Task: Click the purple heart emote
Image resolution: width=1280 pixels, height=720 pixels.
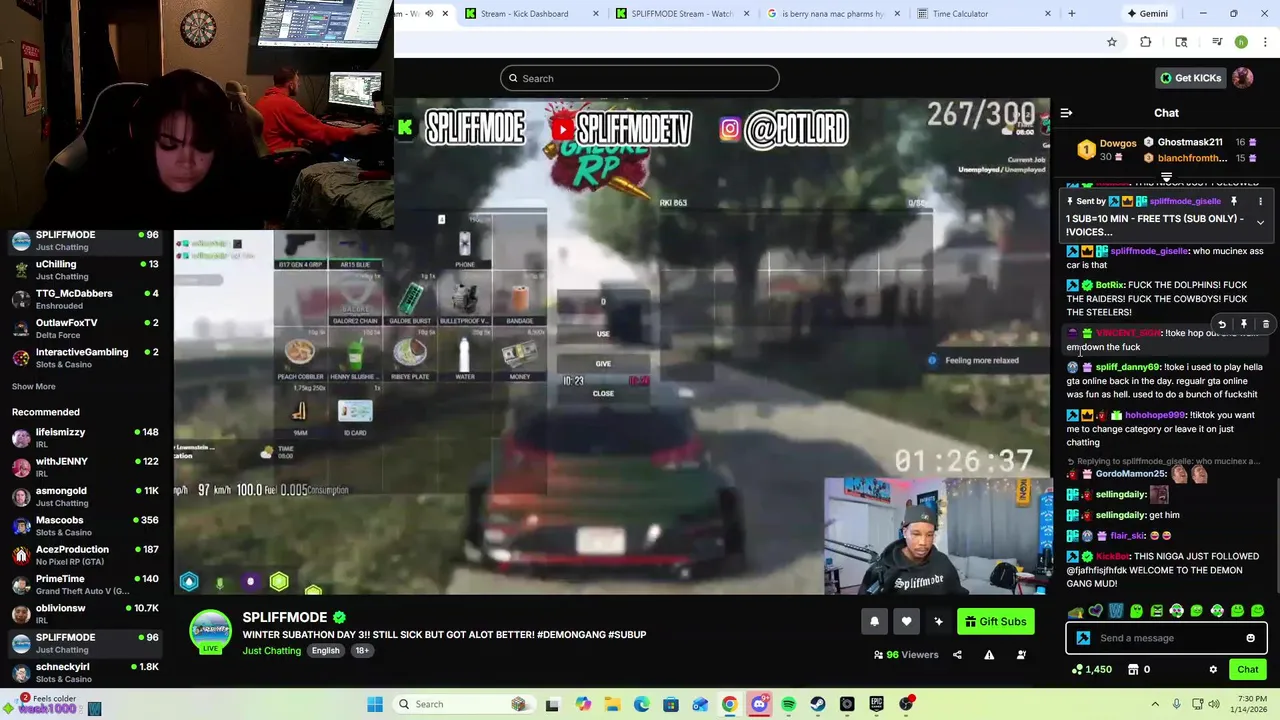Action: coord(1096,611)
